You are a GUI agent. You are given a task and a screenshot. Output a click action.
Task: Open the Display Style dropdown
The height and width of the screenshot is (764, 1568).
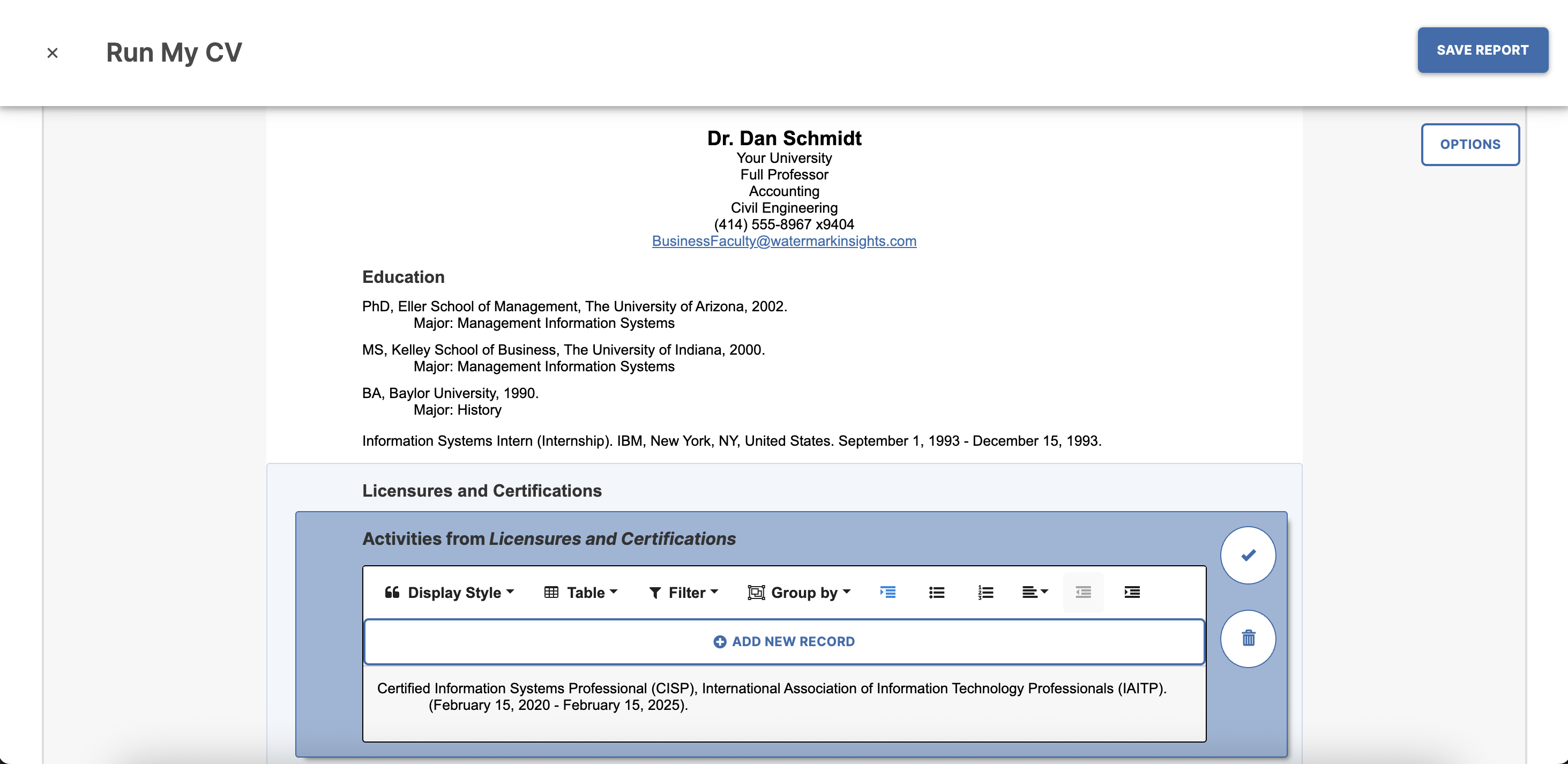tap(449, 593)
